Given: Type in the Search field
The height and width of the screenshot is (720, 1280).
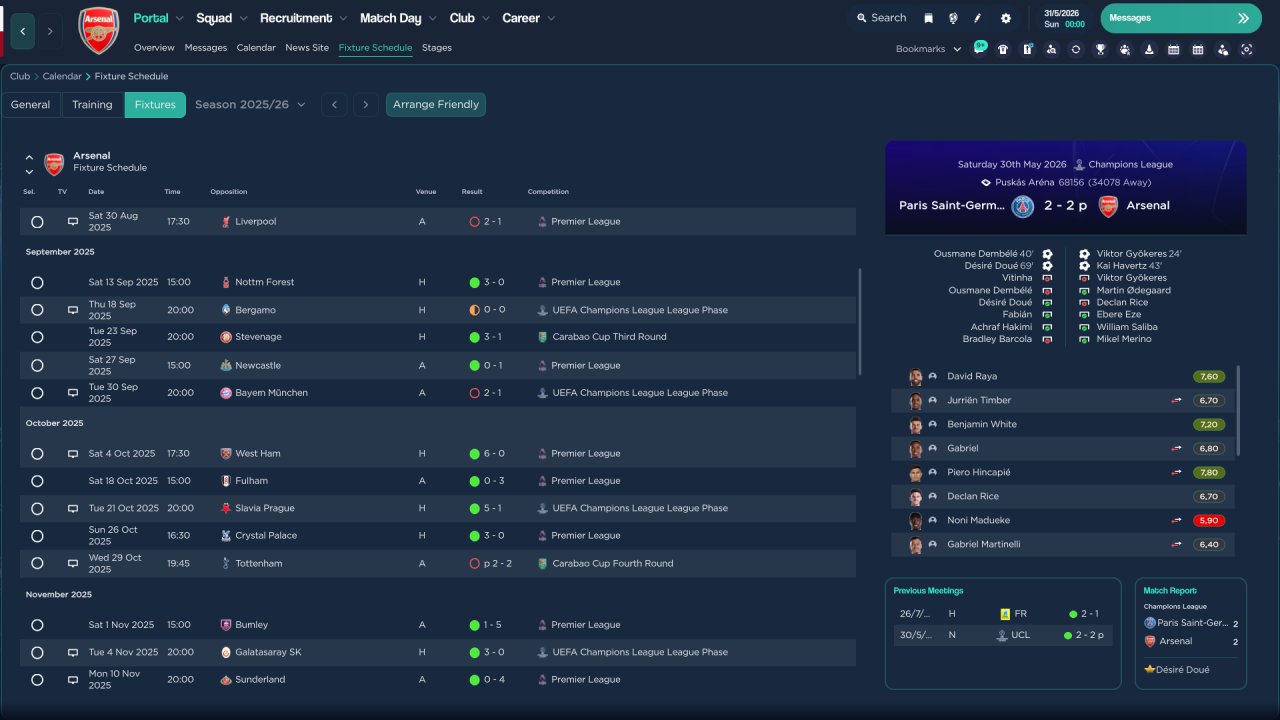Looking at the screenshot, I should click(x=887, y=18).
